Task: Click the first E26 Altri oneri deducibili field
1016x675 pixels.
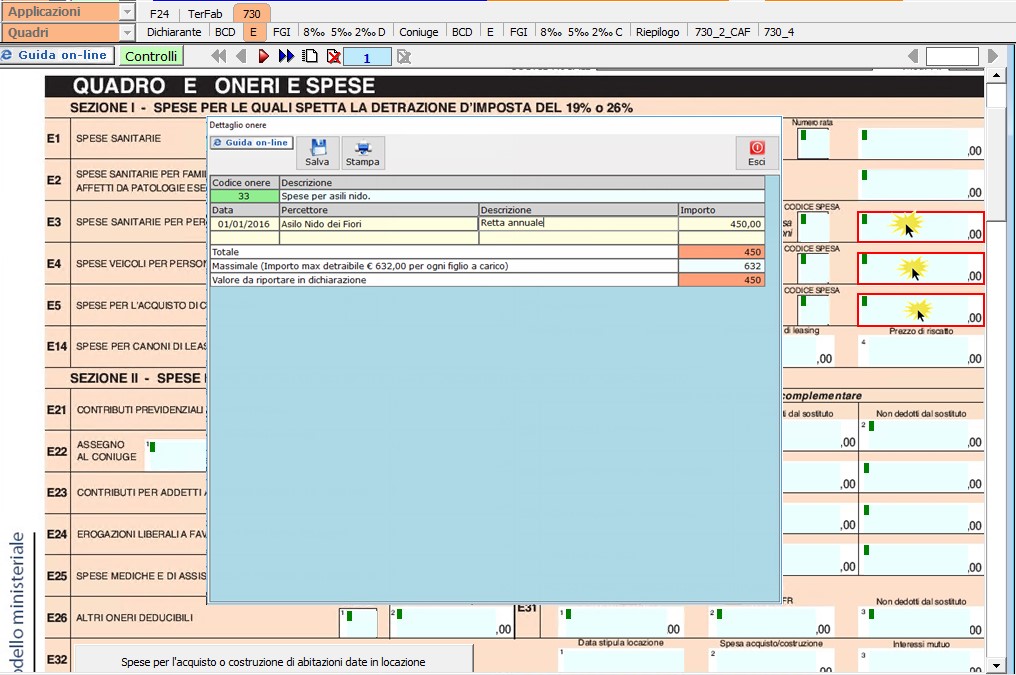Action: 358,623
